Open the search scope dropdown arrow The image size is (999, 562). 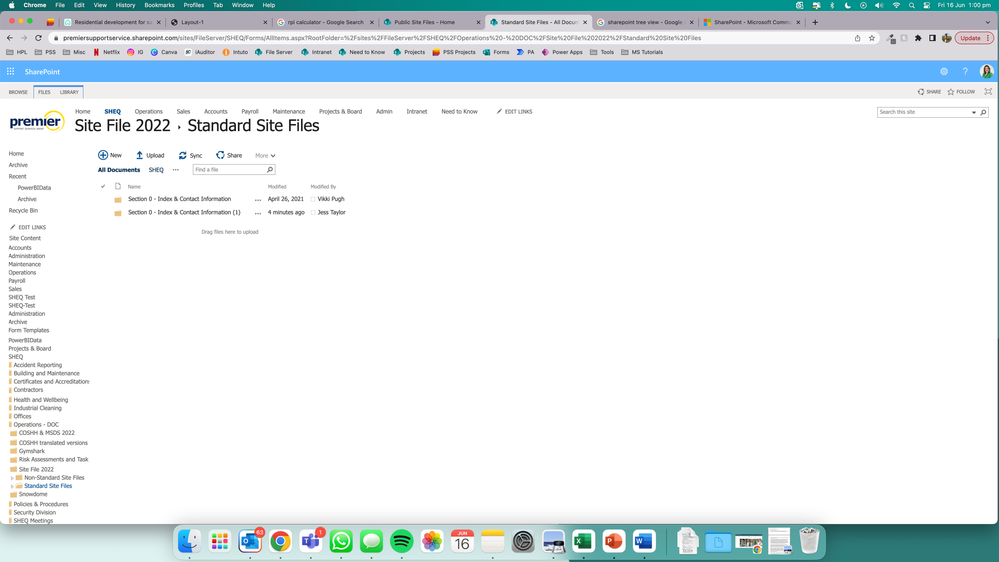tap(974, 112)
